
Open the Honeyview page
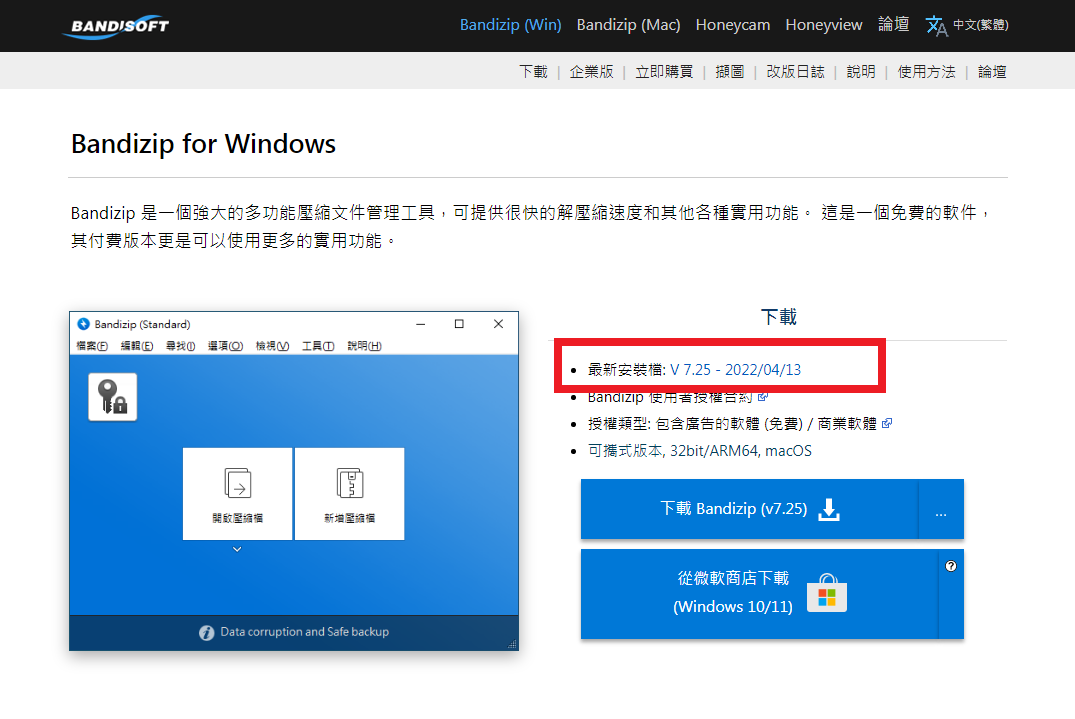[824, 25]
